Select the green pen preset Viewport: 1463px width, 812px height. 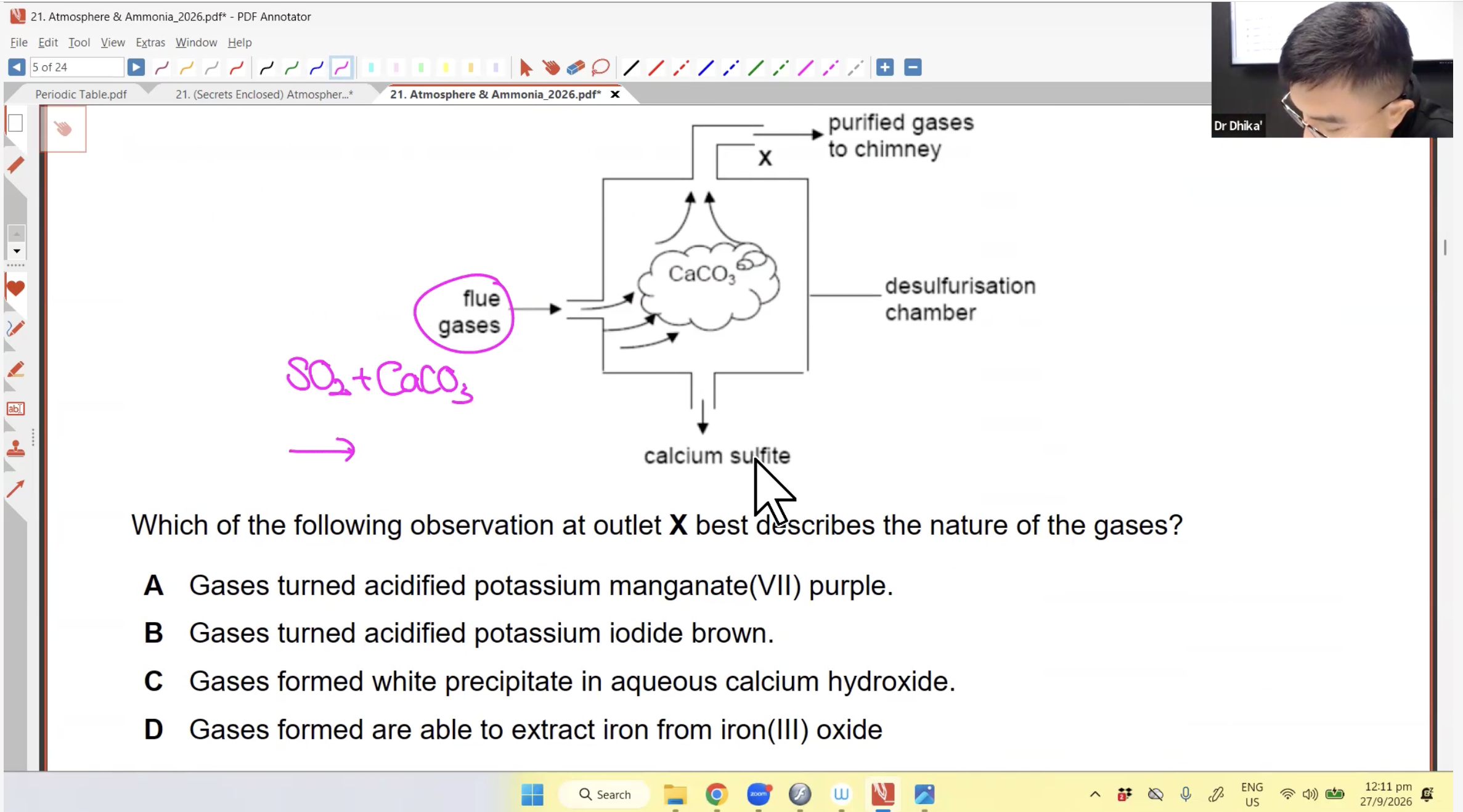click(x=291, y=68)
